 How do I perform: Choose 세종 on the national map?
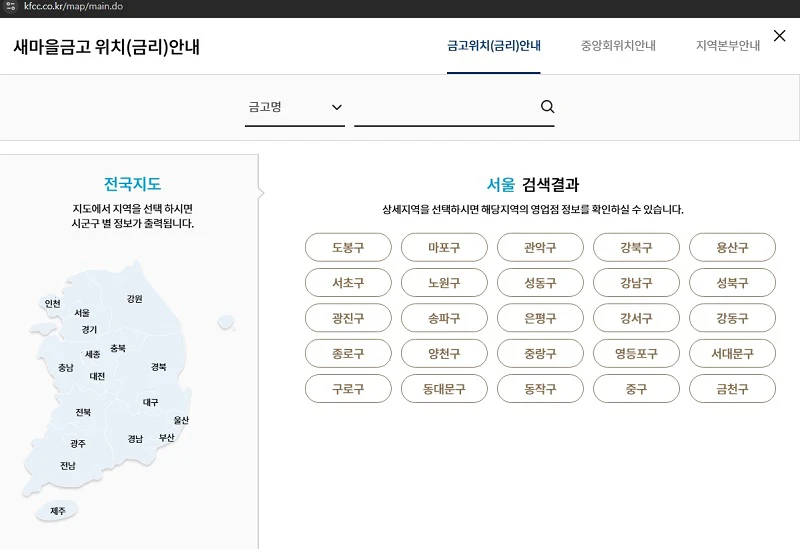pyautogui.click(x=92, y=354)
